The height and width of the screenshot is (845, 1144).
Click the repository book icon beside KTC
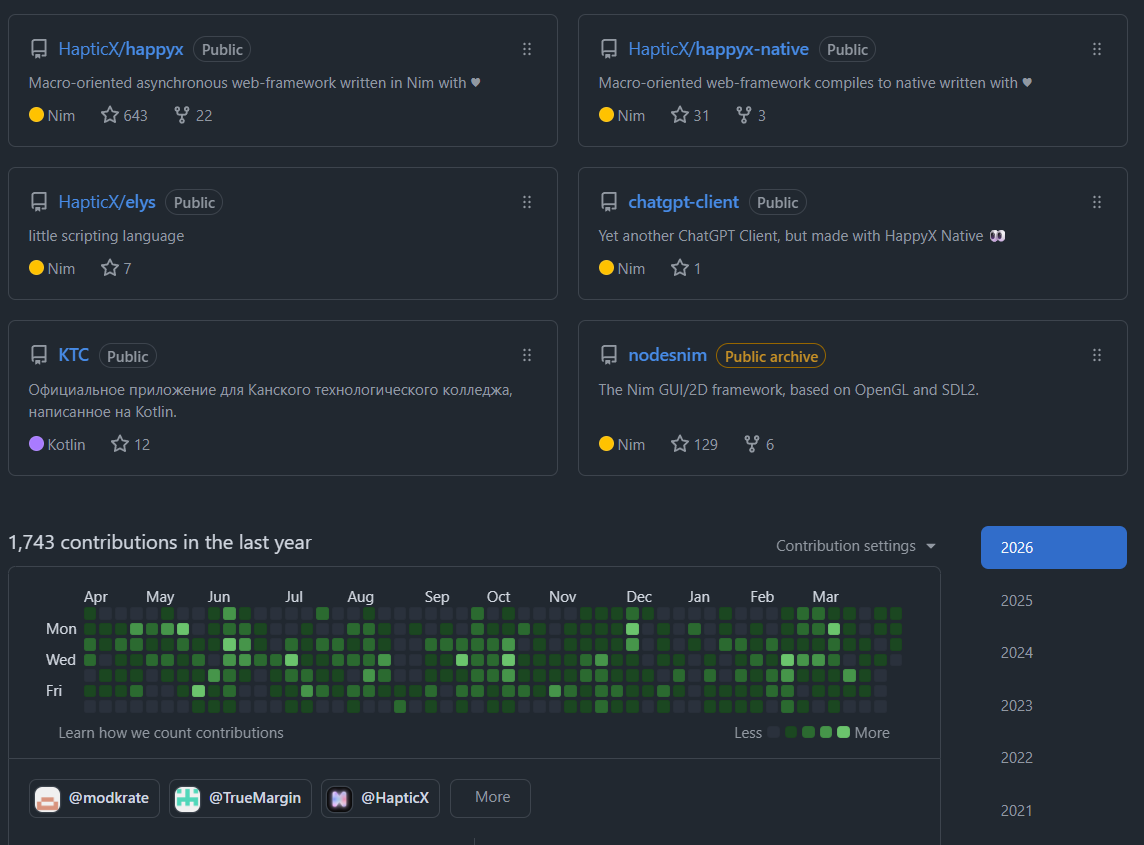[38, 354]
